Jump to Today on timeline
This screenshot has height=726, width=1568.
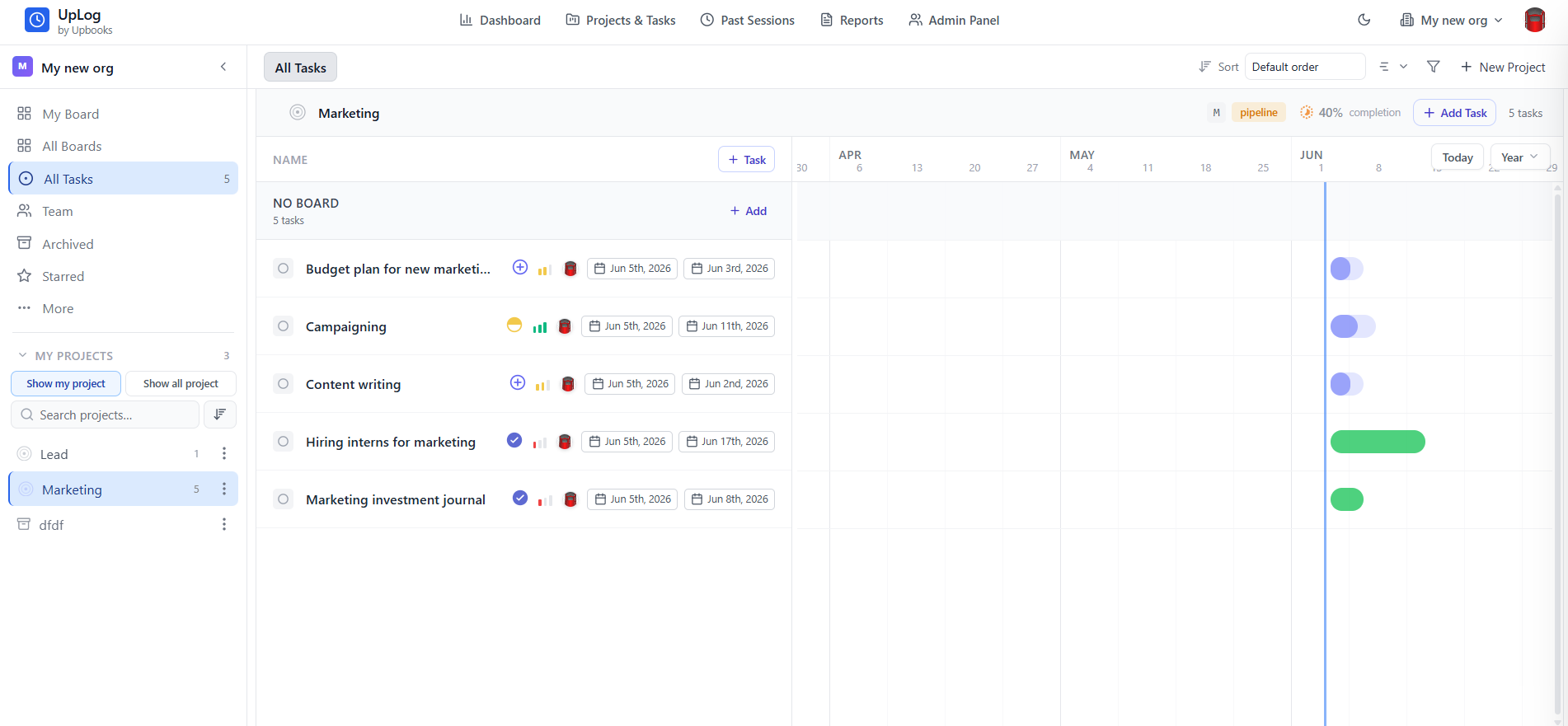coord(1458,157)
